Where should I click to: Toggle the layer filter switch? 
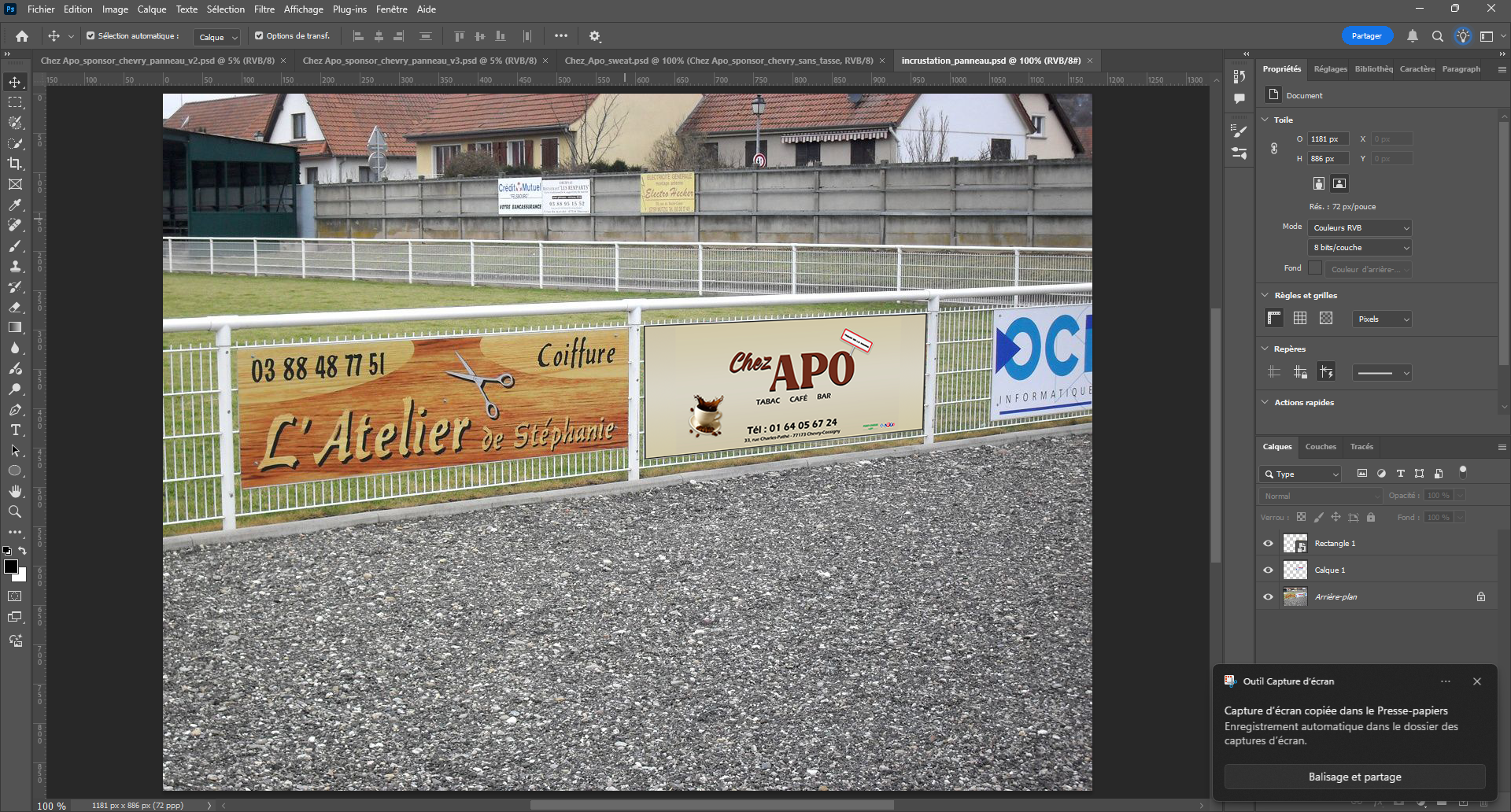[x=1463, y=472]
